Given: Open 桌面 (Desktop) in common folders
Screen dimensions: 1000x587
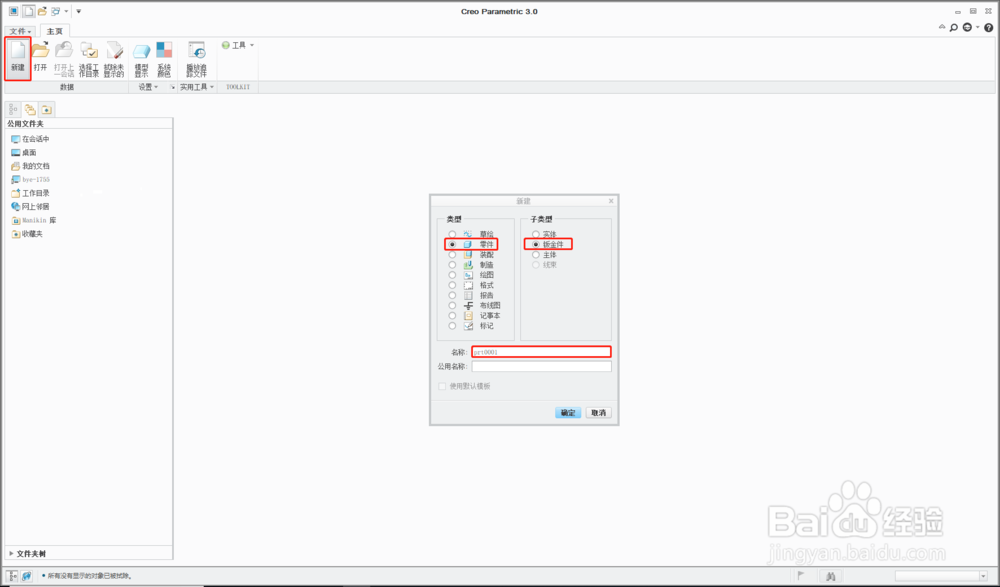Looking at the screenshot, I should (x=24, y=152).
